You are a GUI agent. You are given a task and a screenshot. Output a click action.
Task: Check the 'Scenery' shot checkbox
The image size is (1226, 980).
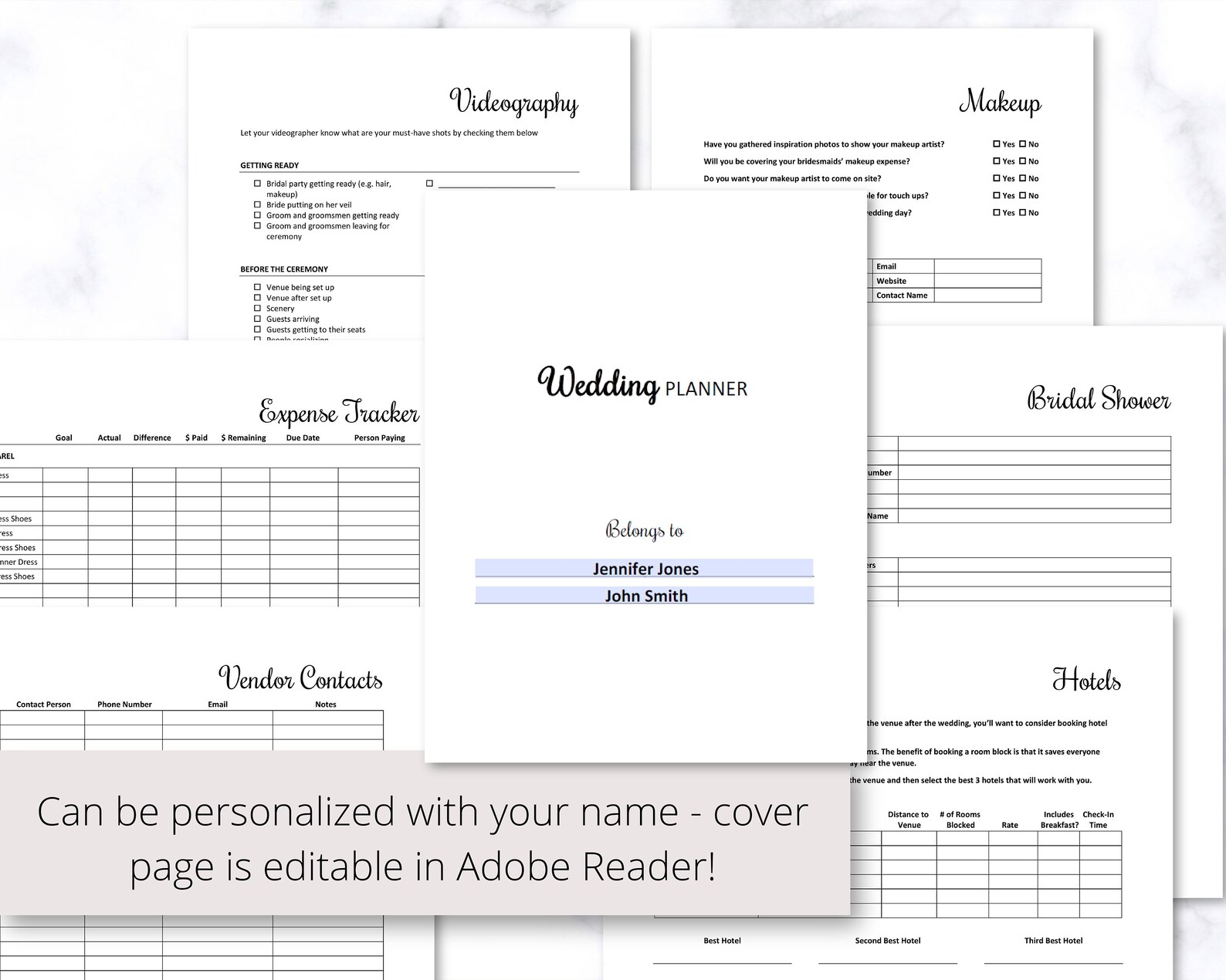(x=257, y=309)
